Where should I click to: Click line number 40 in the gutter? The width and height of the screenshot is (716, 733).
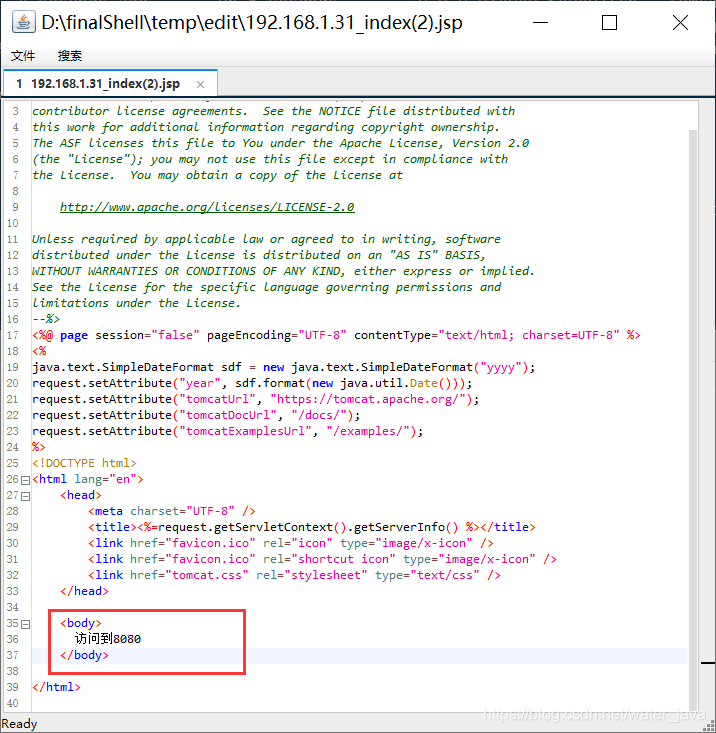coord(13,703)
